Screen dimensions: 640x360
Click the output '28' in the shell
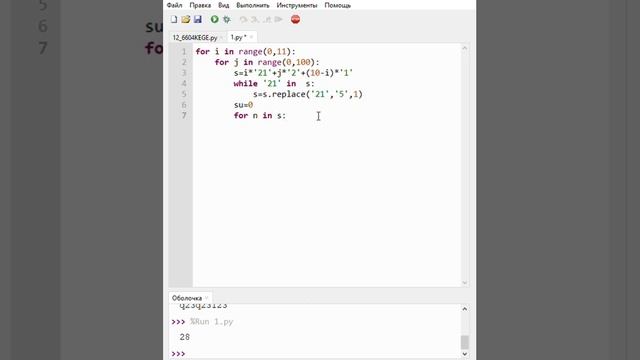point(184,337)
